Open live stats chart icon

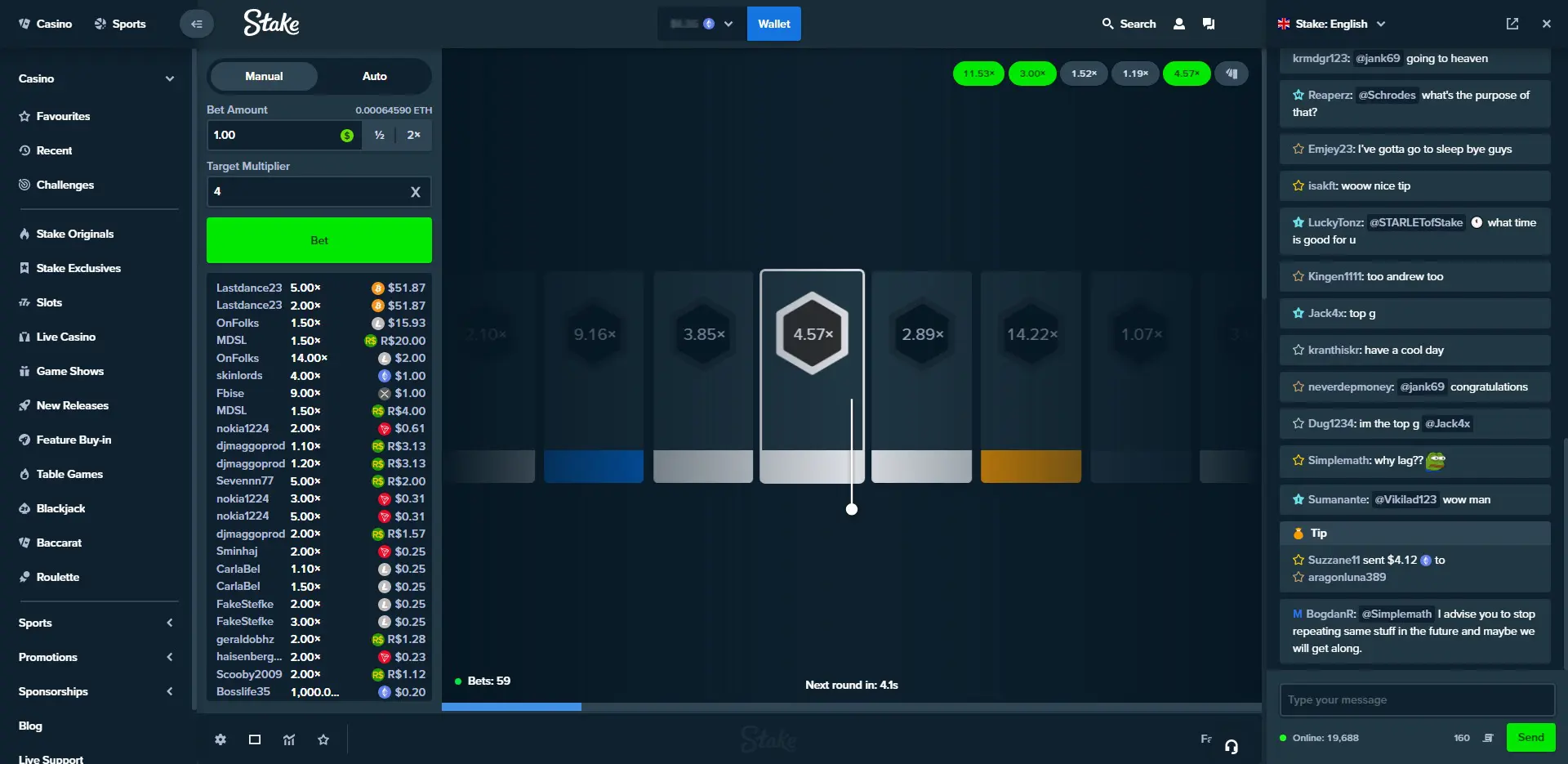click(289, 739)
